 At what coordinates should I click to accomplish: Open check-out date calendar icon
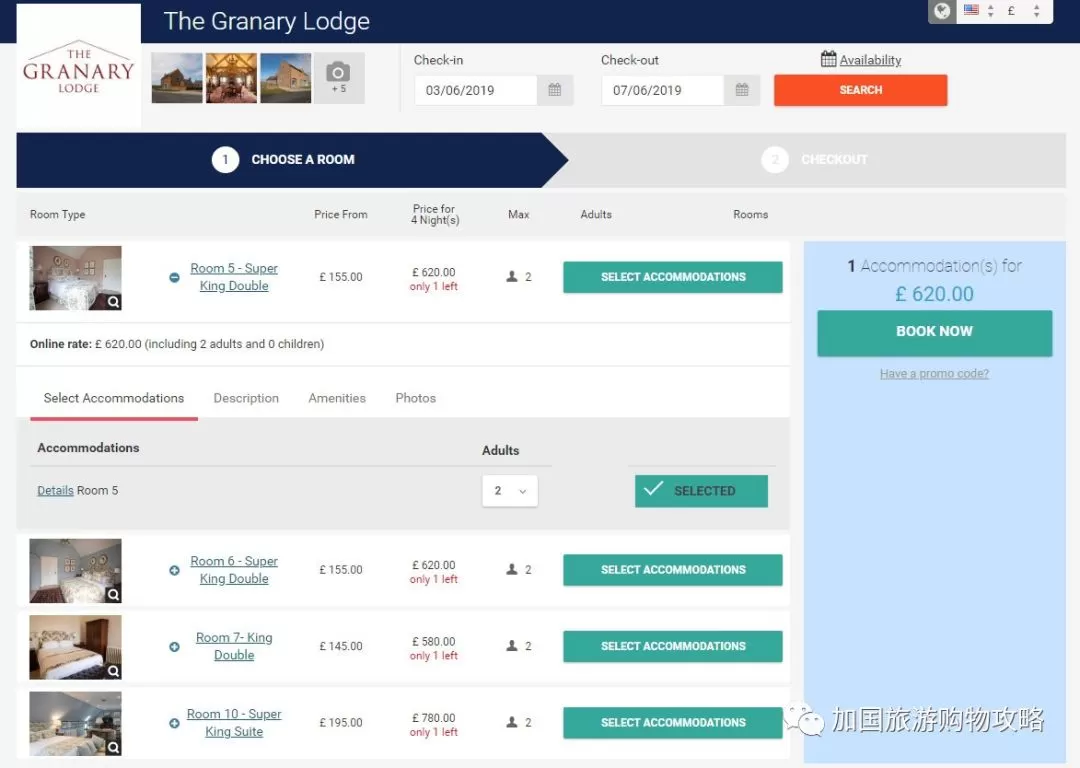tap(742, 90)
